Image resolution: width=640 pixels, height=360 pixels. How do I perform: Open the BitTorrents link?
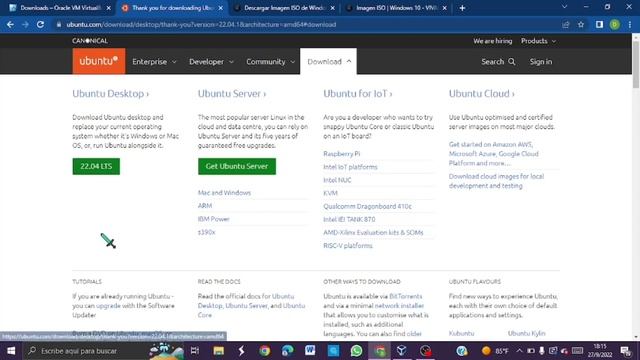(406, 296)
